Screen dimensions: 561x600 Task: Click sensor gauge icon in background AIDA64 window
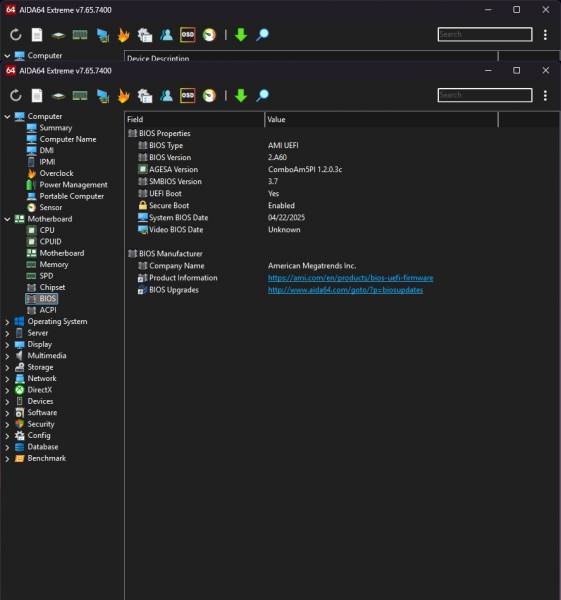coord(209,35)
